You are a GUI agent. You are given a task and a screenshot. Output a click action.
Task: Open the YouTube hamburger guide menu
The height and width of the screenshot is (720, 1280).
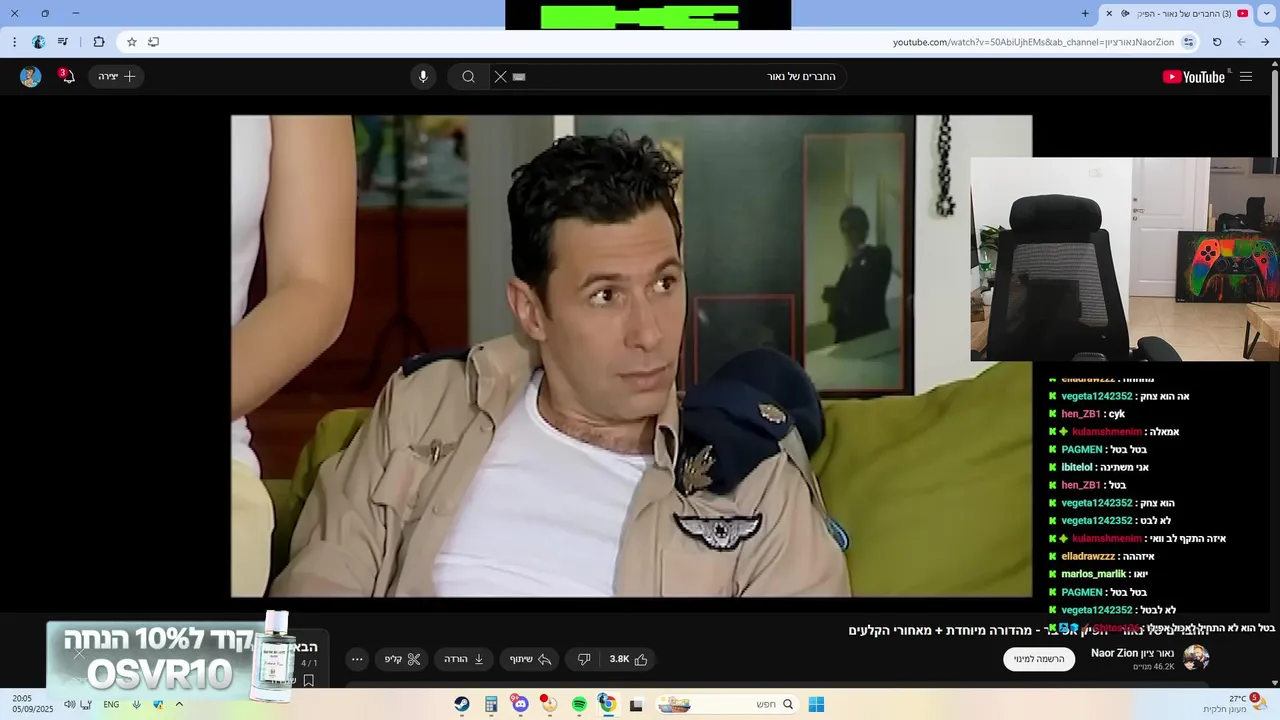pyautogui.click(x=1246, y=77)
